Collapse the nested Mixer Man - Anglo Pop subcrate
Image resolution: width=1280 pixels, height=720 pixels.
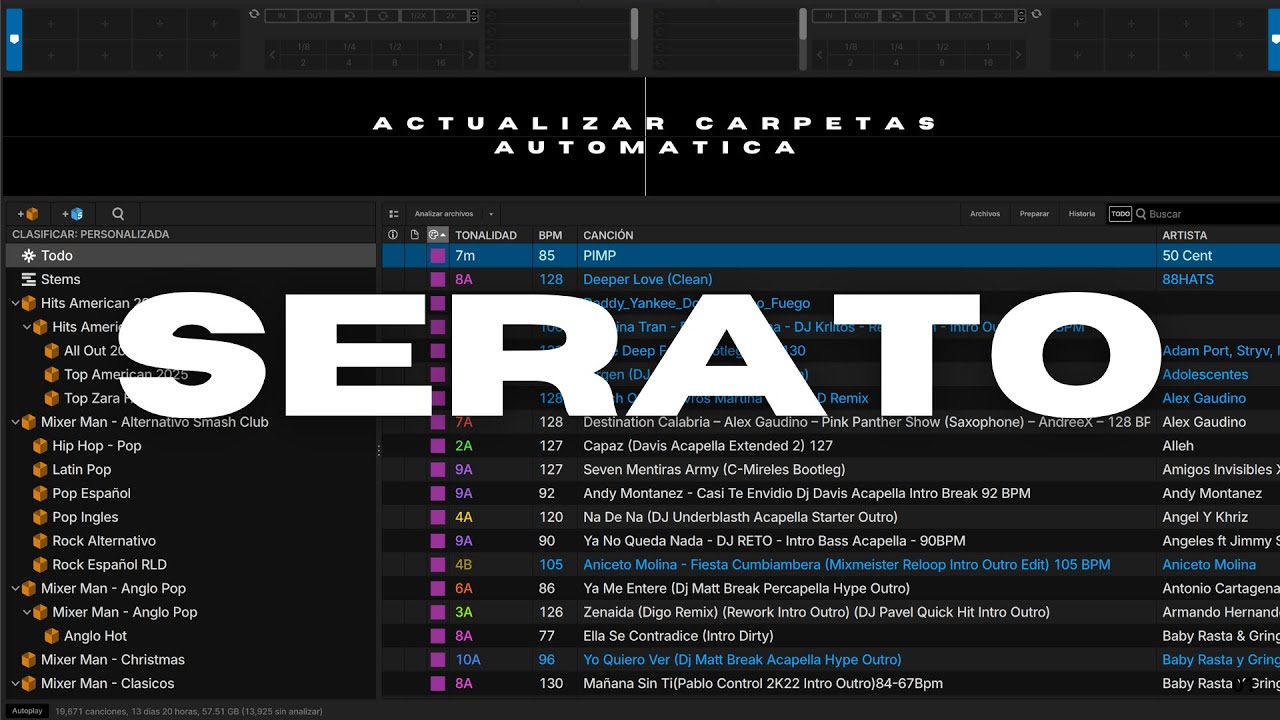point(28,612)
